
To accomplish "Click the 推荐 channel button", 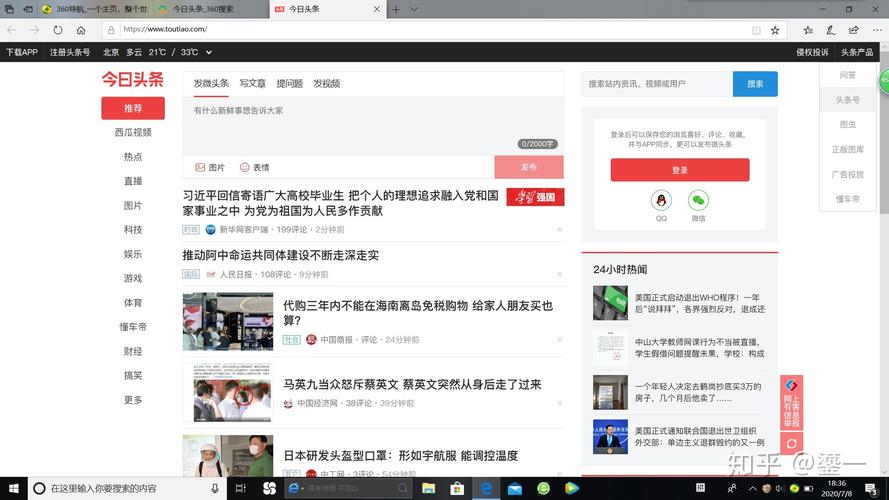I will point(133,108).
